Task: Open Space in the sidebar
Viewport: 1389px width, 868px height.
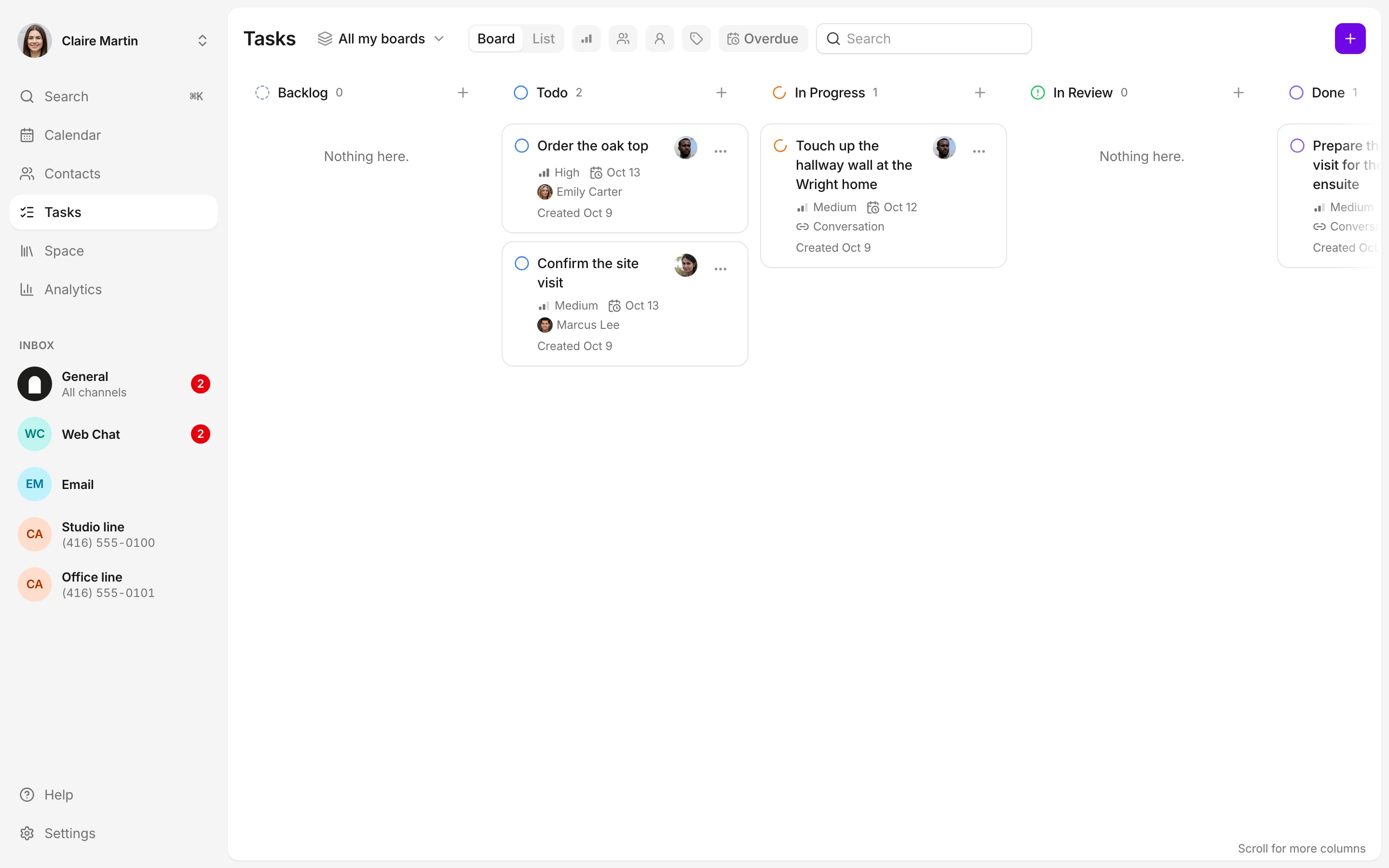Action: point(114,251)
